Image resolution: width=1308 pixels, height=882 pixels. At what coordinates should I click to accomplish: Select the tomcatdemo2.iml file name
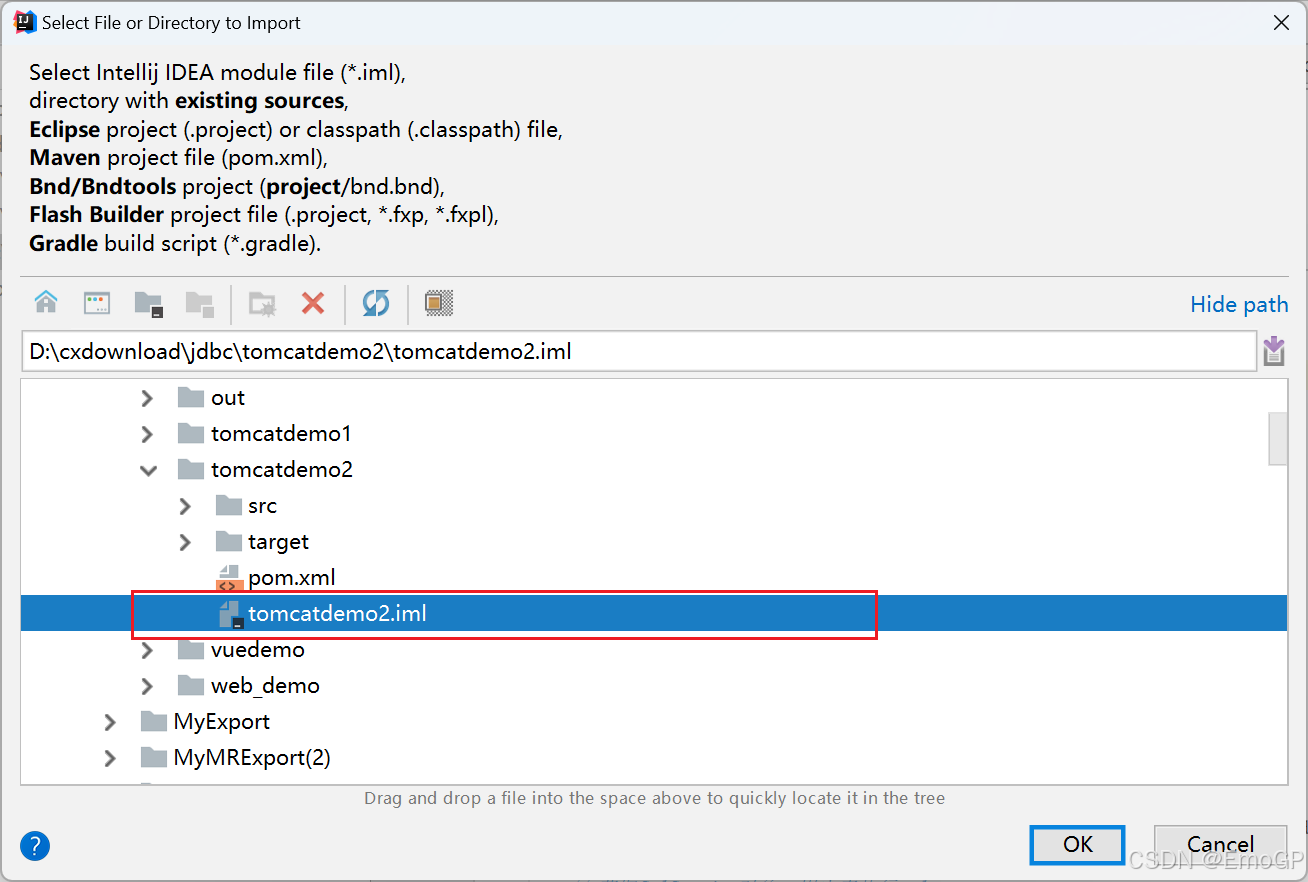(338, 614)
